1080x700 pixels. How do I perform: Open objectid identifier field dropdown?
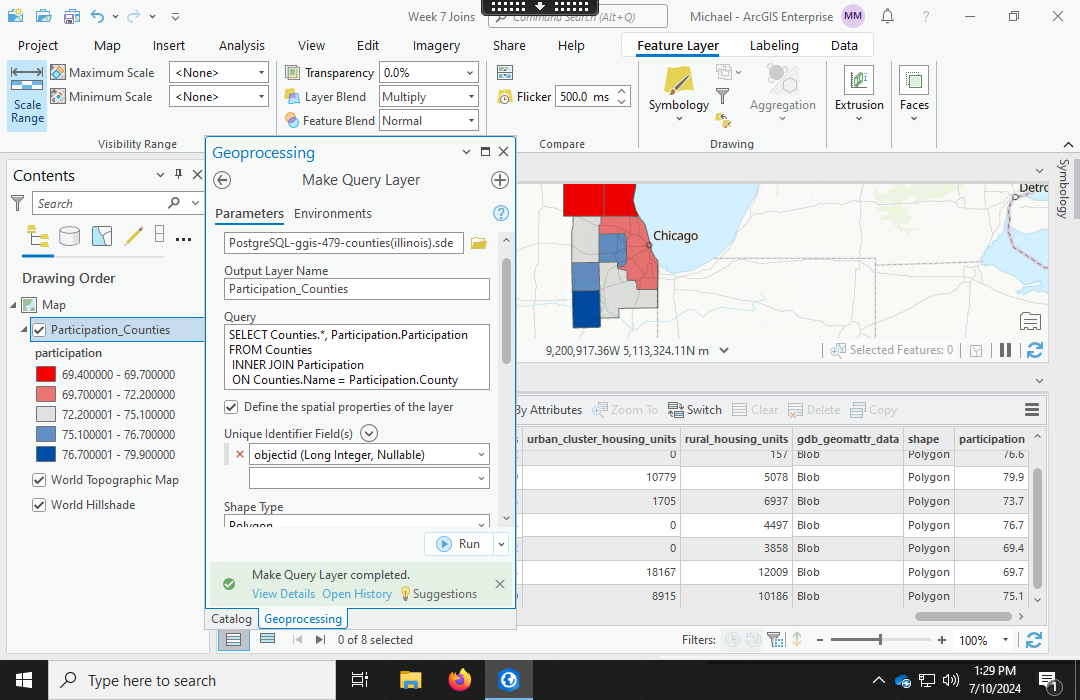pos(481,455)
